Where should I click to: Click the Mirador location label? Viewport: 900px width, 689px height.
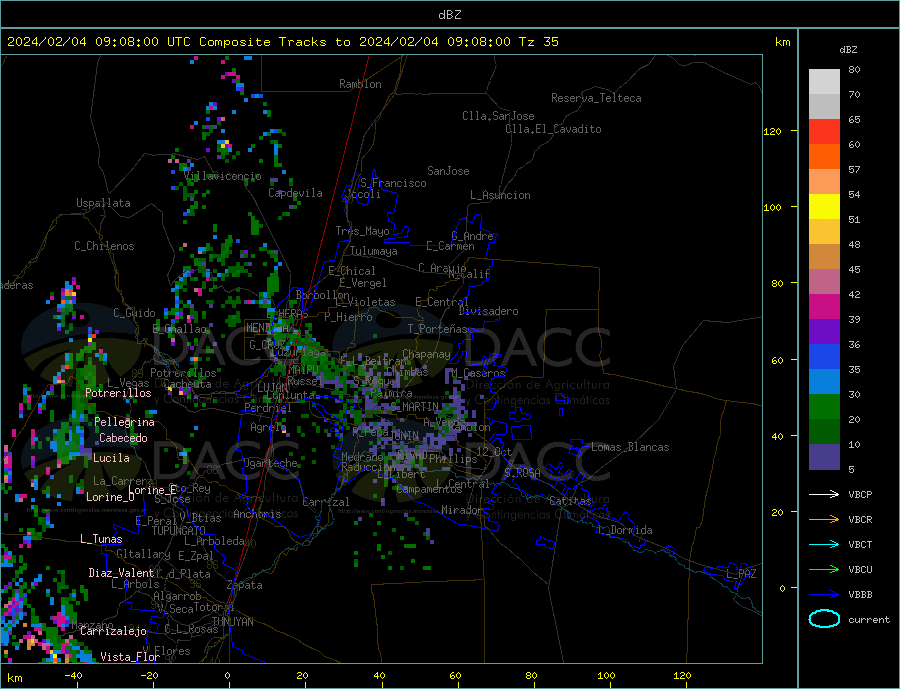[x=462, y=510]
